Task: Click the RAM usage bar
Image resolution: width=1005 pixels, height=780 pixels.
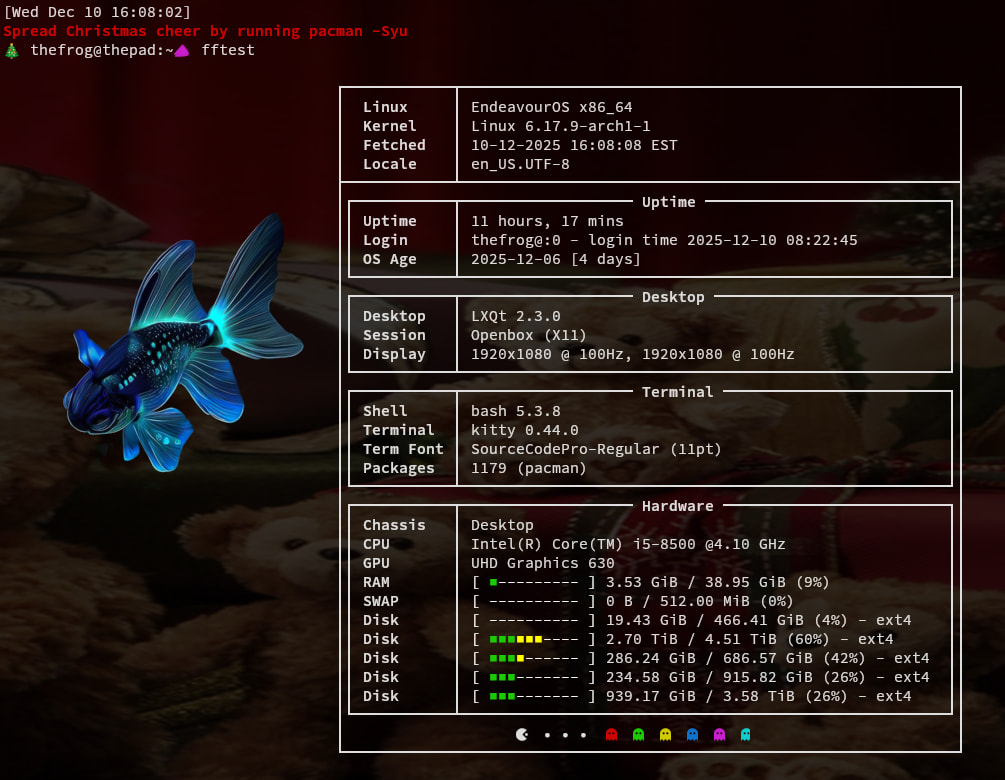Action: coord(534,582)
